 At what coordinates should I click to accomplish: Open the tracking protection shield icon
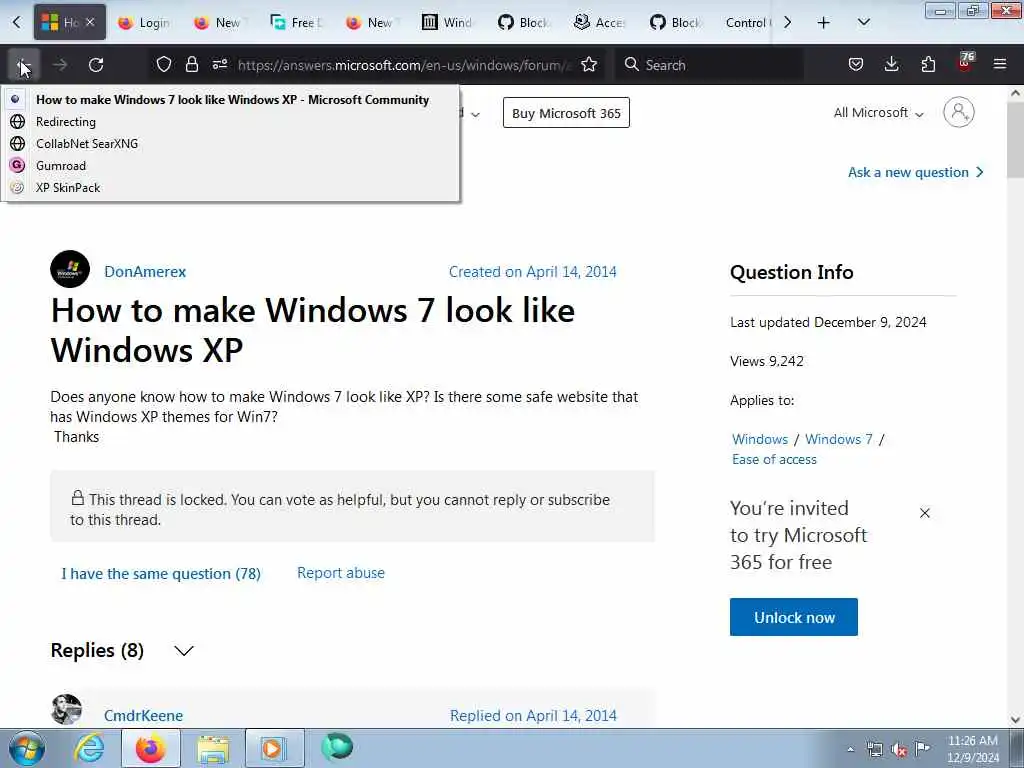[x=164, y=65]
